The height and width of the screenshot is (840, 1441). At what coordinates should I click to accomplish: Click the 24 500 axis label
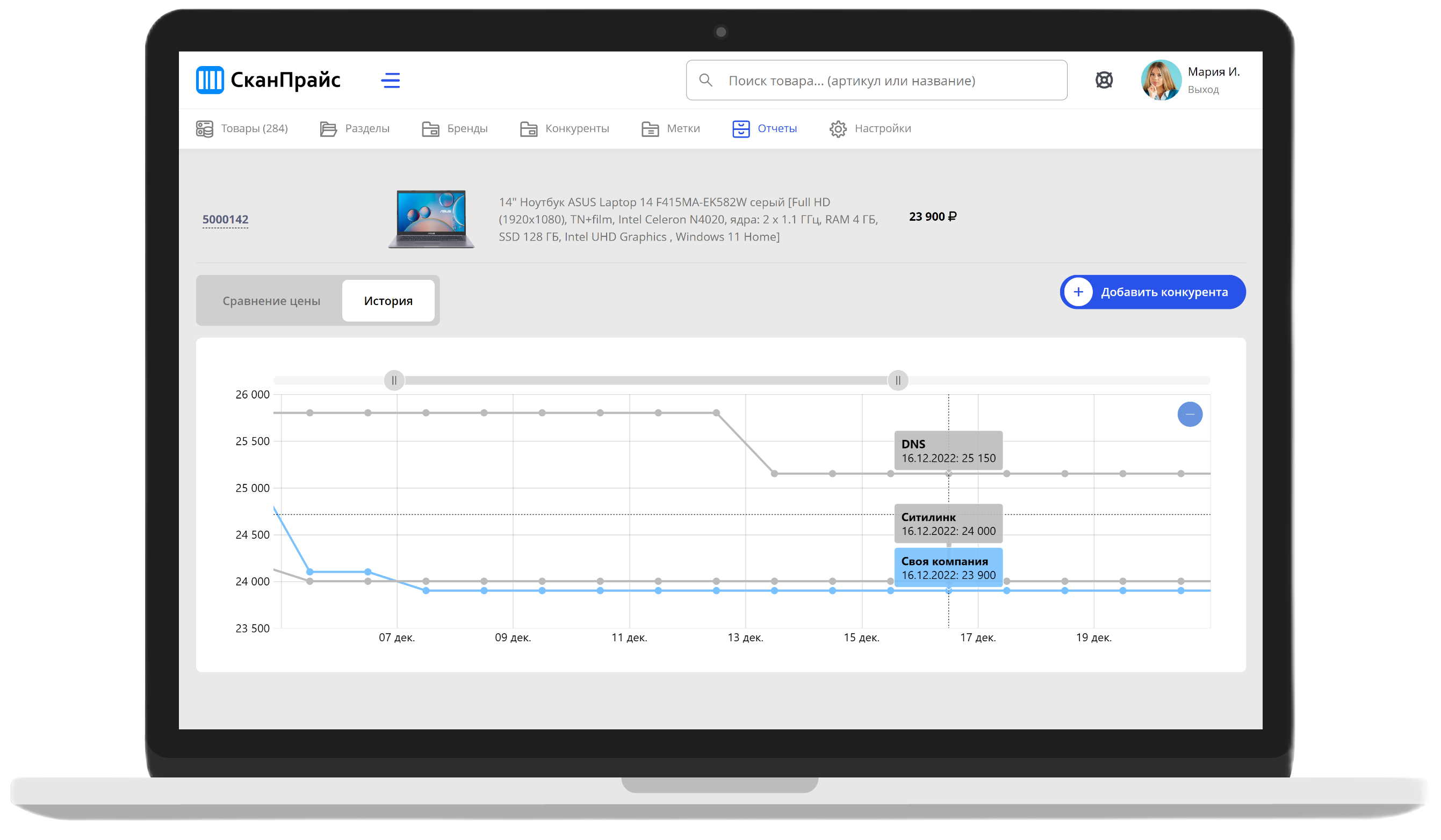(x=252, y=535)
